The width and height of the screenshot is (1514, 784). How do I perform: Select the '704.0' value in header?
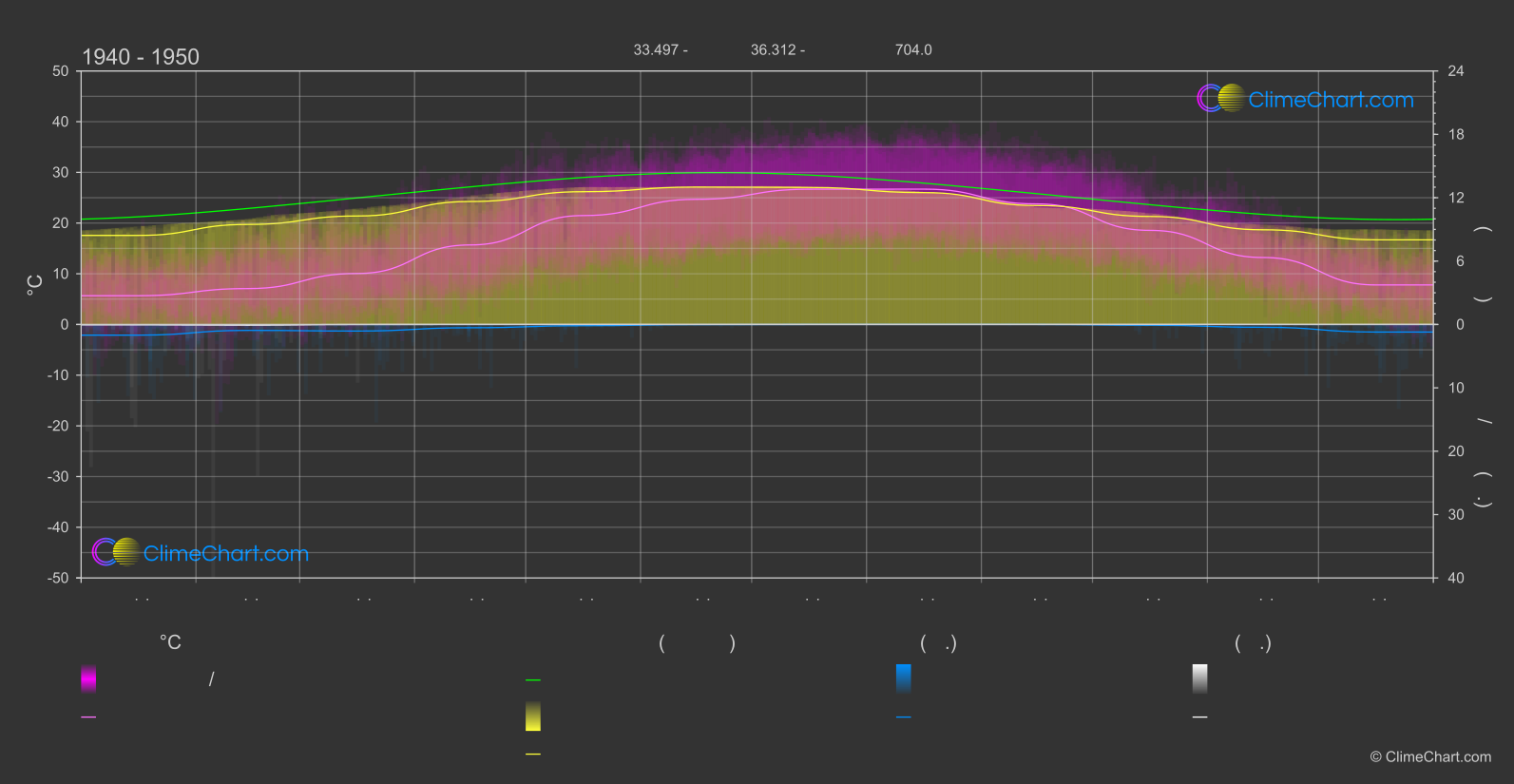coord(913,49)
